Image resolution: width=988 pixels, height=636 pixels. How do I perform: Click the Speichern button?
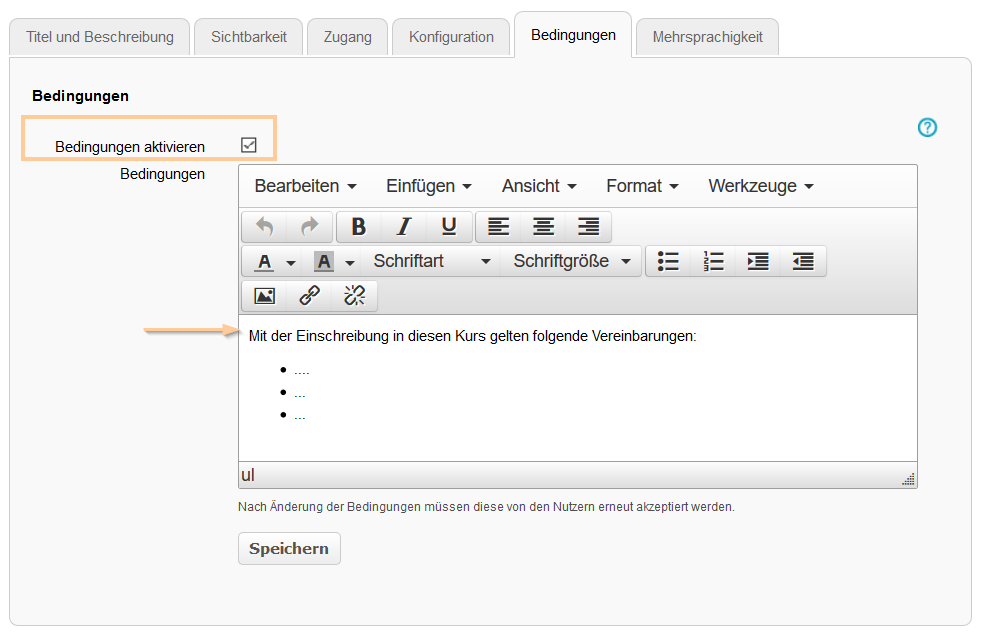289,548
